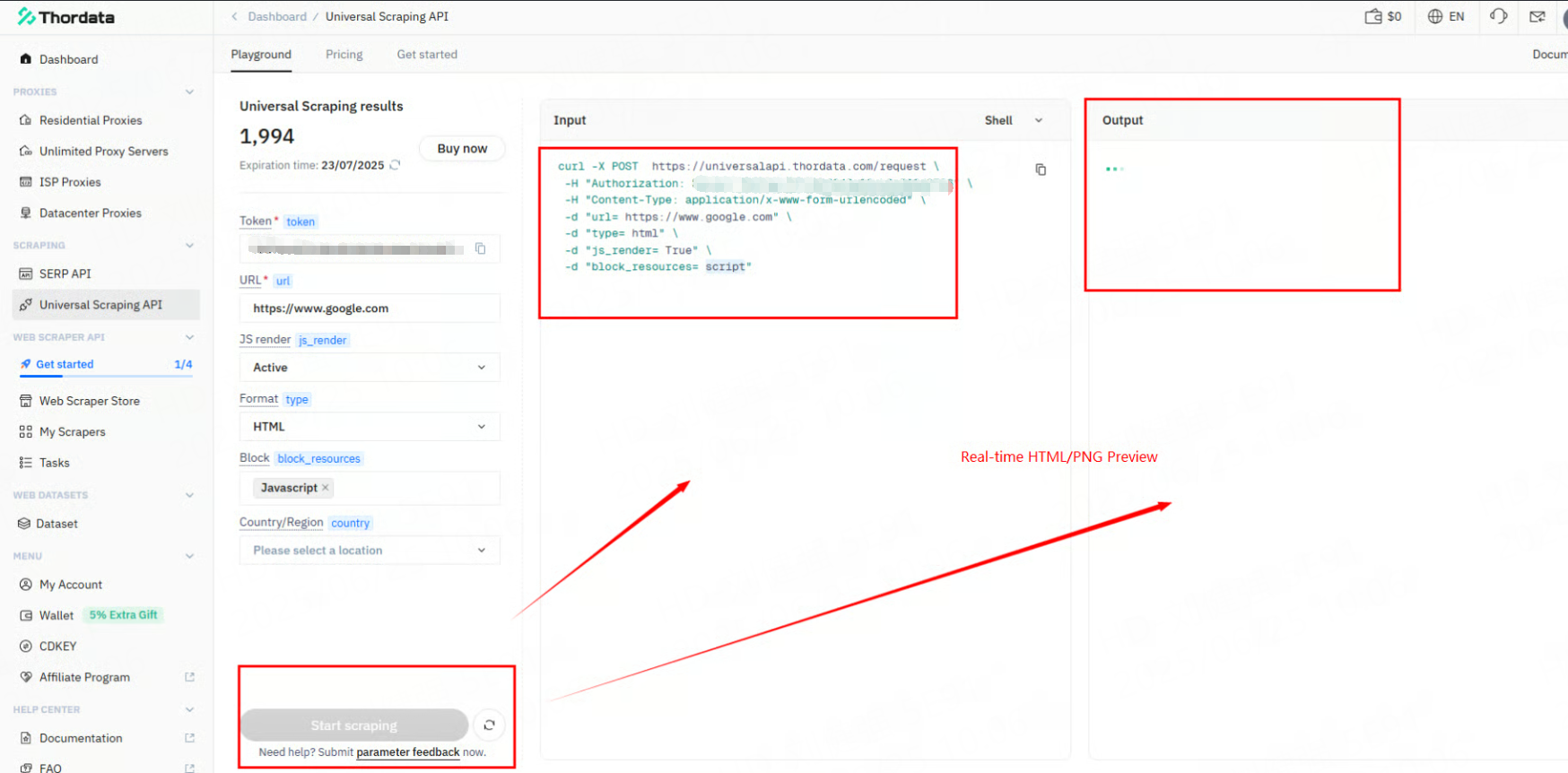Click the block_resources parameter tag
The height and width of the screenshot is (773, 1568).
[318, 458]
